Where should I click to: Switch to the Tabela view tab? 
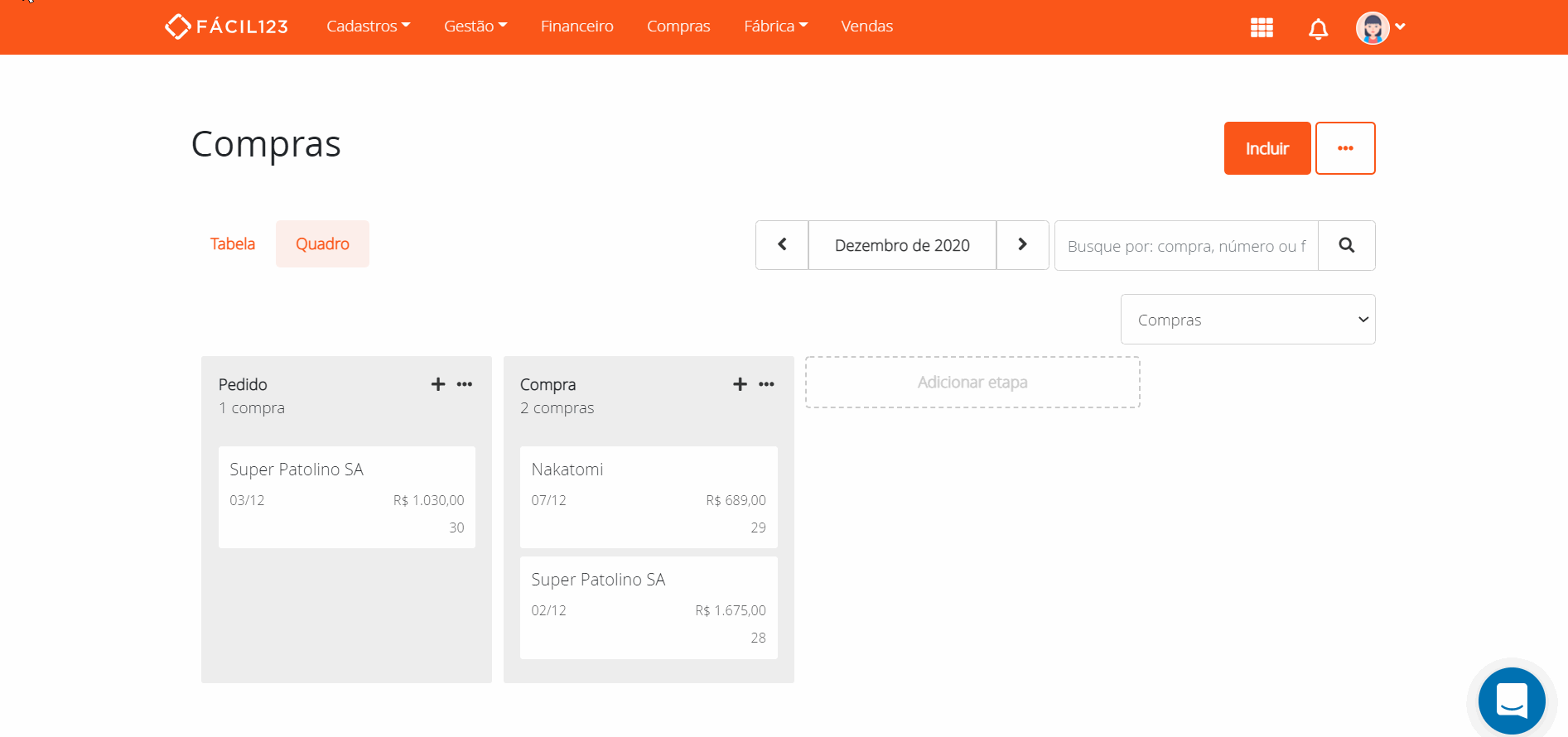[233, 244]
